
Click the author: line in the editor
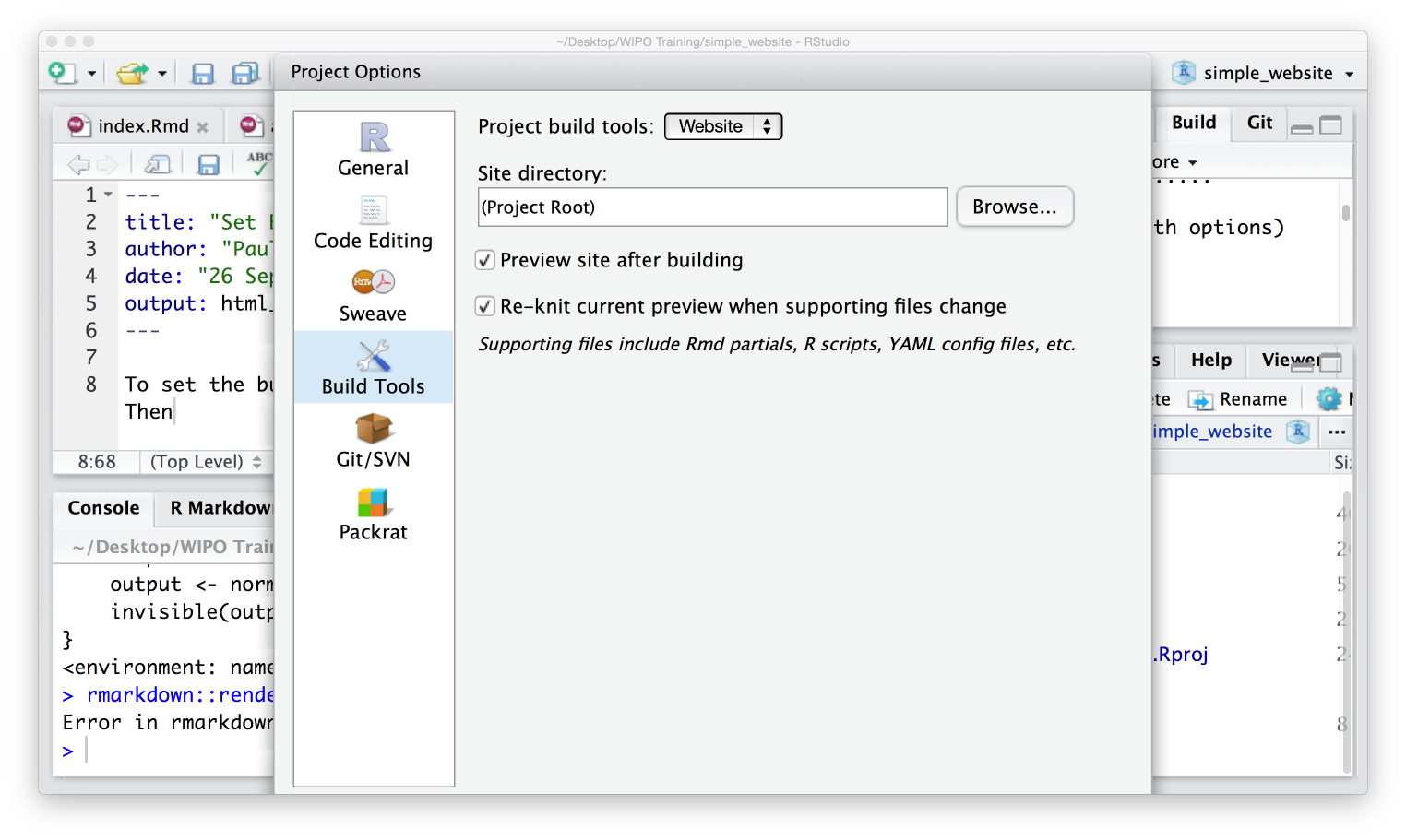pos(199,249)
